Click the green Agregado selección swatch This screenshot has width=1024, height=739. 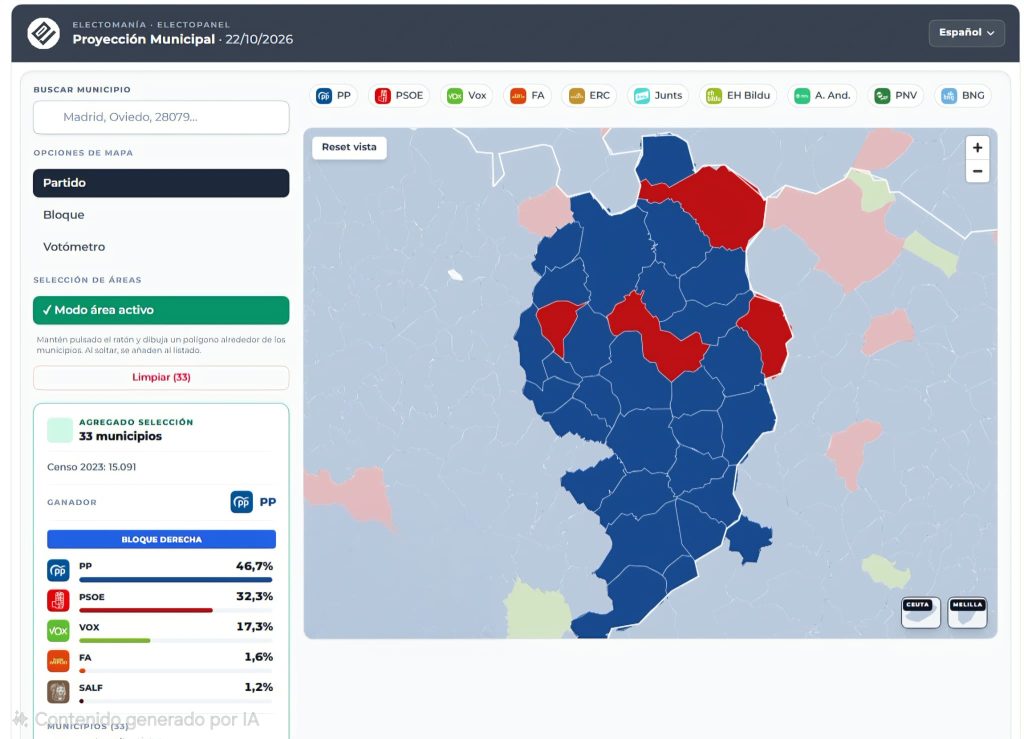coord(59,430)
